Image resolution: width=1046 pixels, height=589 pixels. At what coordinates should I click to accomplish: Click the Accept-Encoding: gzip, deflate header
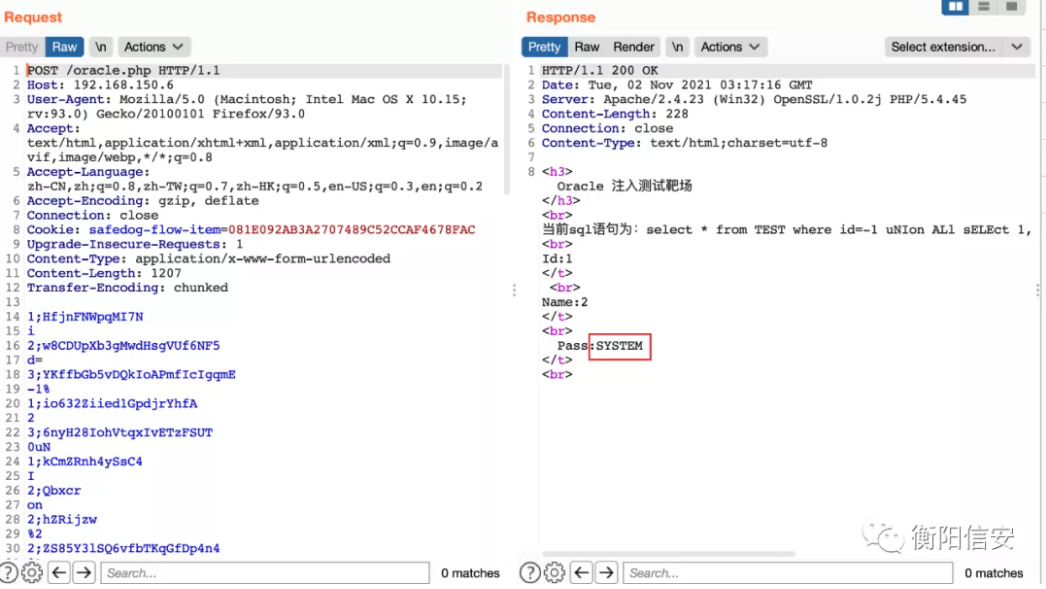tap(143, 201)
